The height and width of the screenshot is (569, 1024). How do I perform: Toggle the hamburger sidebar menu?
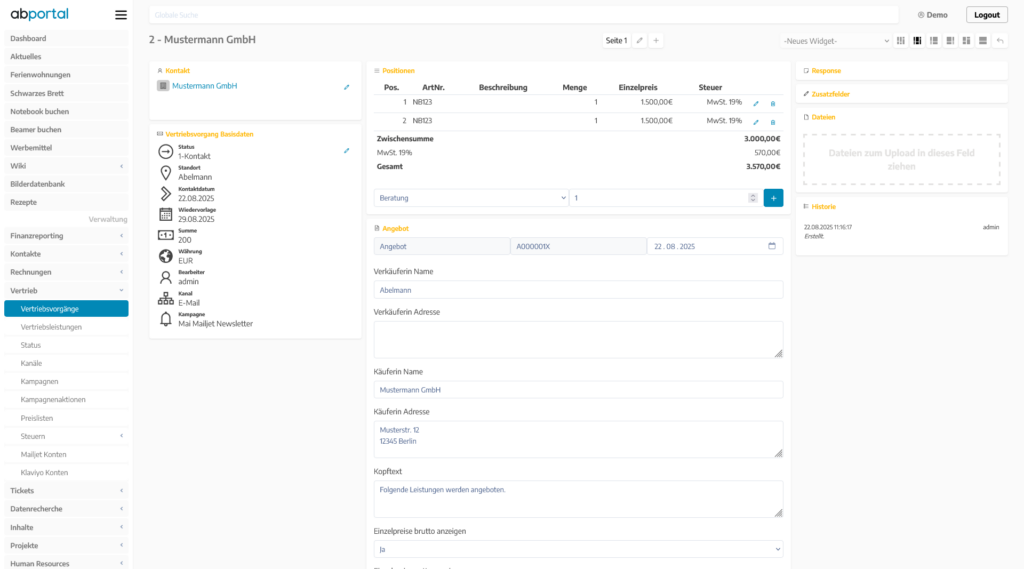(121, 15)
